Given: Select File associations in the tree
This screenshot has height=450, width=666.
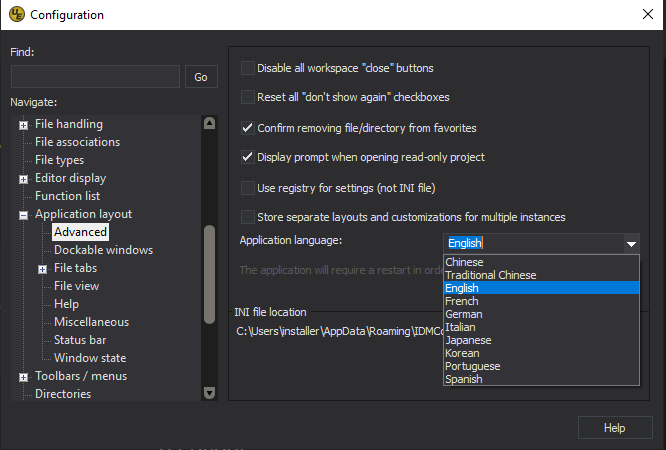Looking at the screenshot, I should click(x=77, y=142).
